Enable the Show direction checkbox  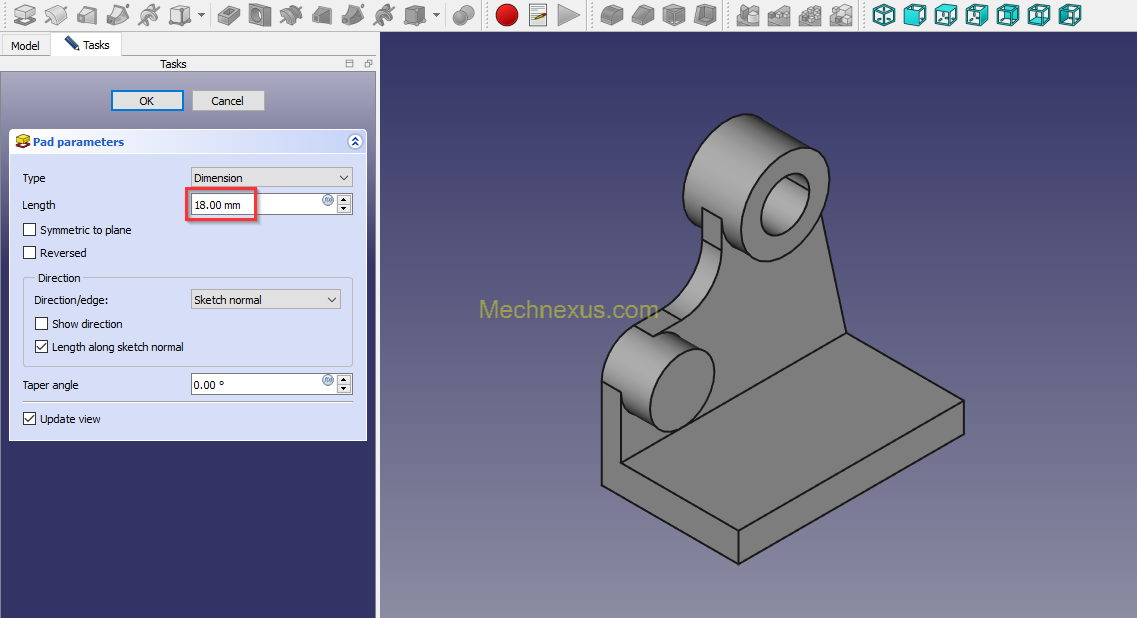click(42, 324)
